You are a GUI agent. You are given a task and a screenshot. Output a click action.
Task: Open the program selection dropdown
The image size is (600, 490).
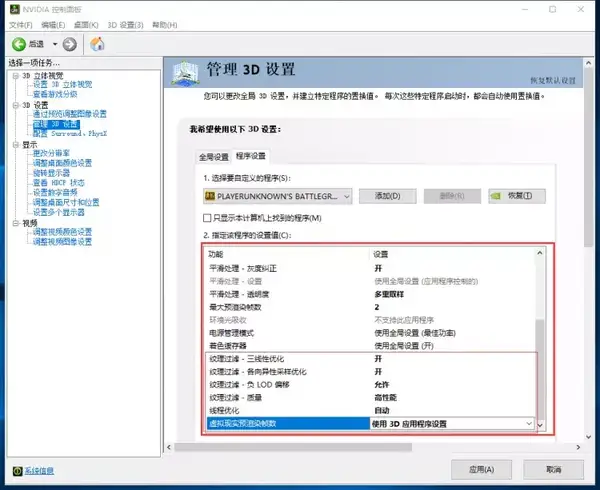346,196
